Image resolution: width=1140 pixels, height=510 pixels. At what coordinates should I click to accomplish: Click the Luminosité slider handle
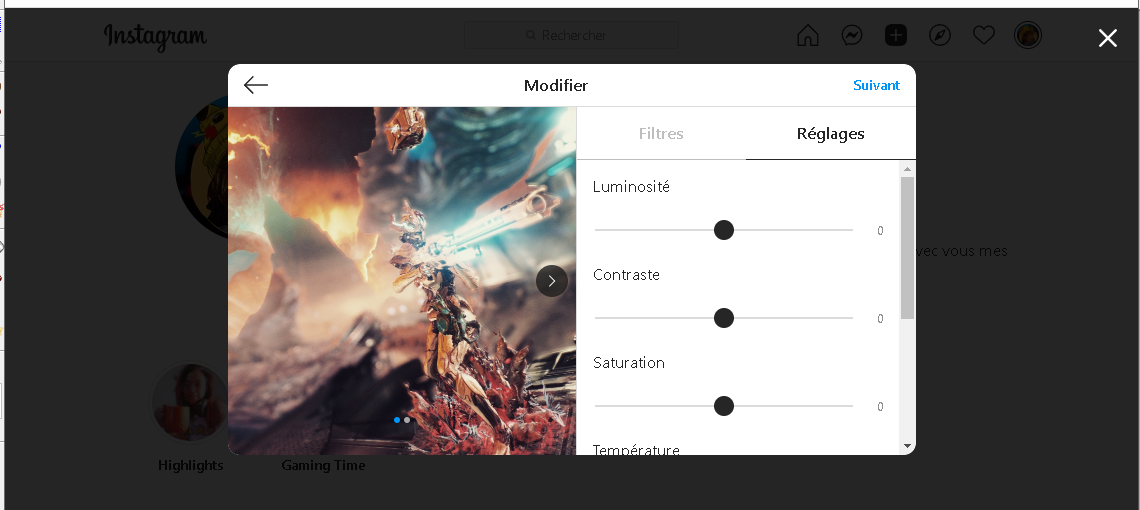723,230
